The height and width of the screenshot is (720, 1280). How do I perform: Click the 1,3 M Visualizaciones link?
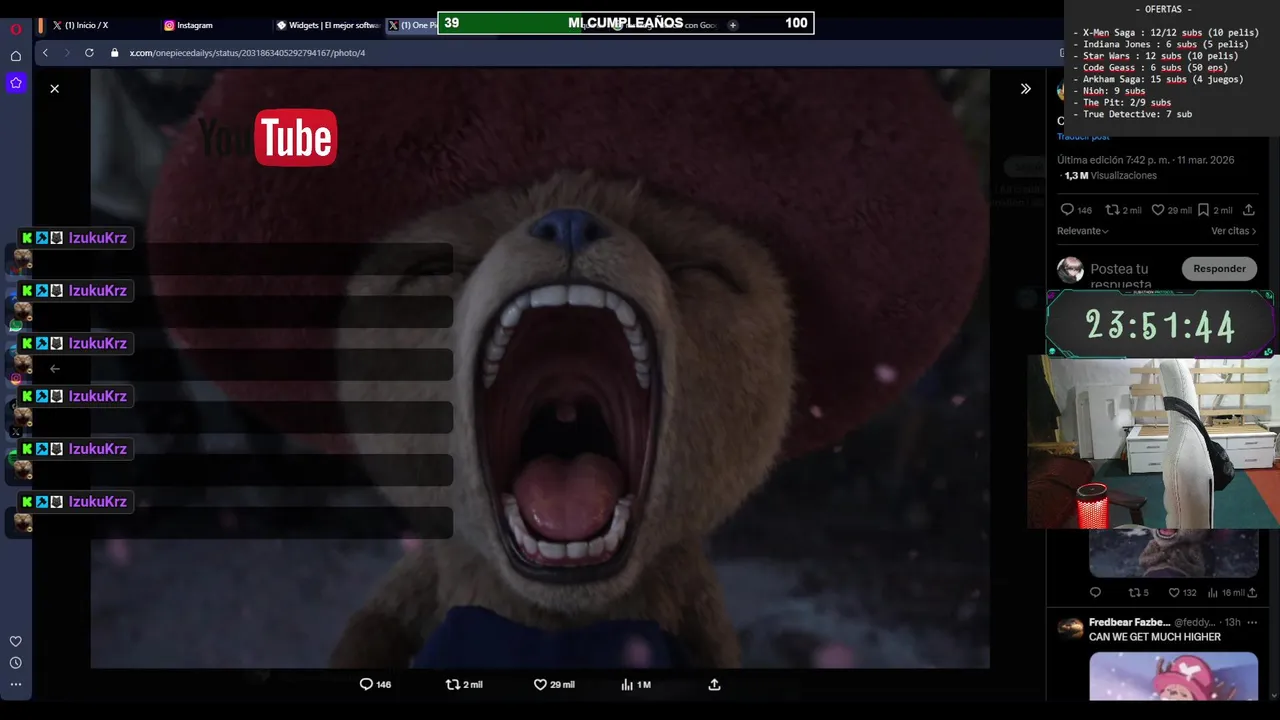(1110, 176)
